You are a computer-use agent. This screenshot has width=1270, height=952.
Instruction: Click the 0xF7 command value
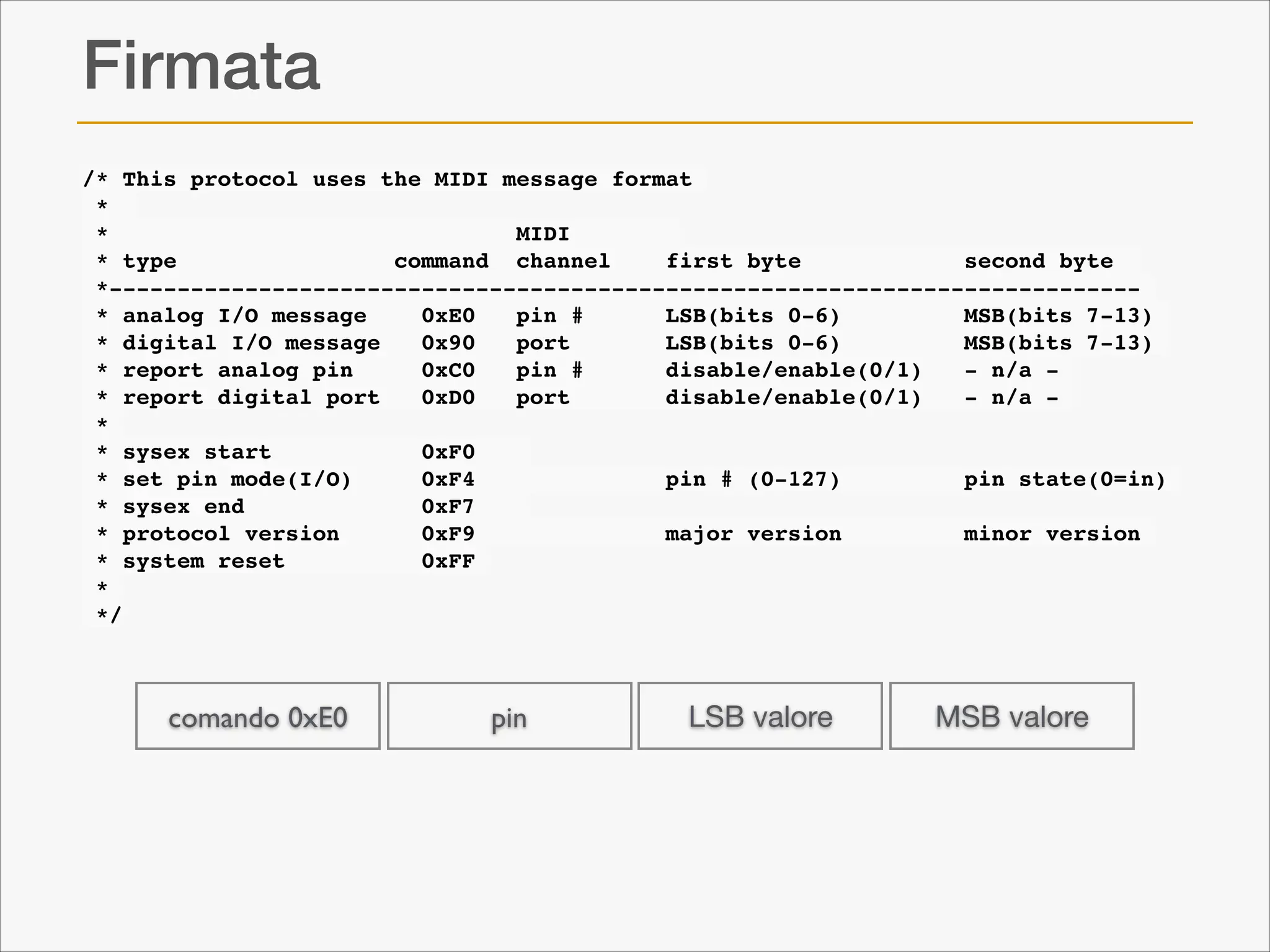click(448, 507)
